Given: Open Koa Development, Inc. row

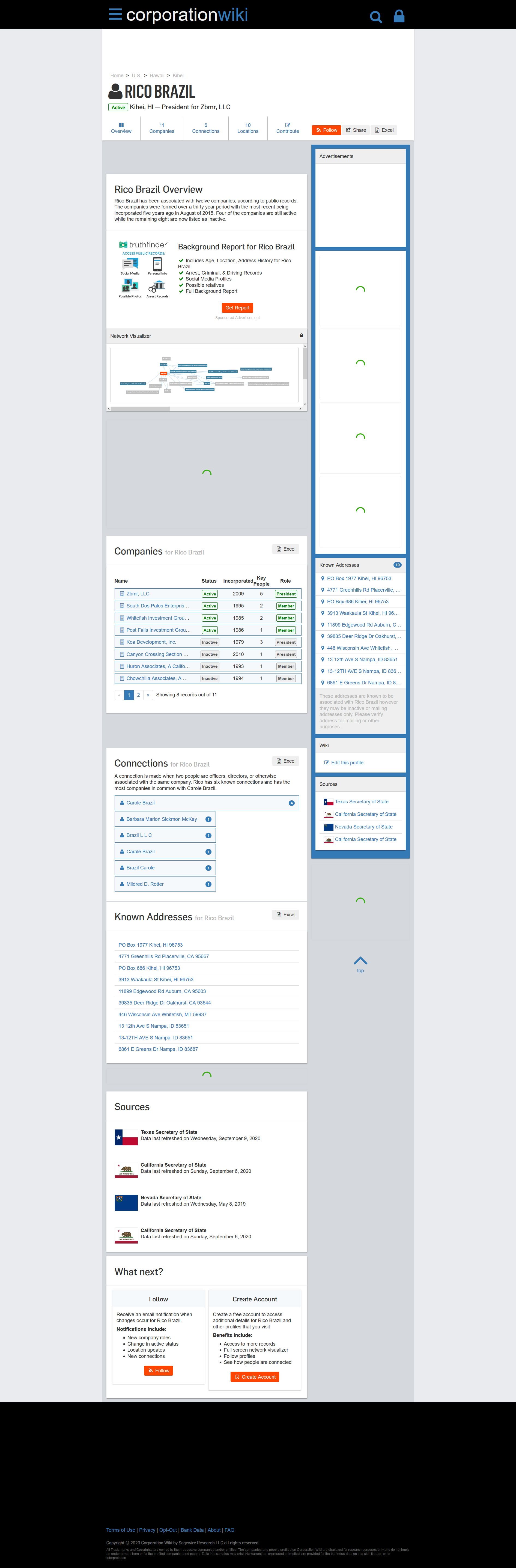Looking at the screenshot, I should (x=208, y=642).
